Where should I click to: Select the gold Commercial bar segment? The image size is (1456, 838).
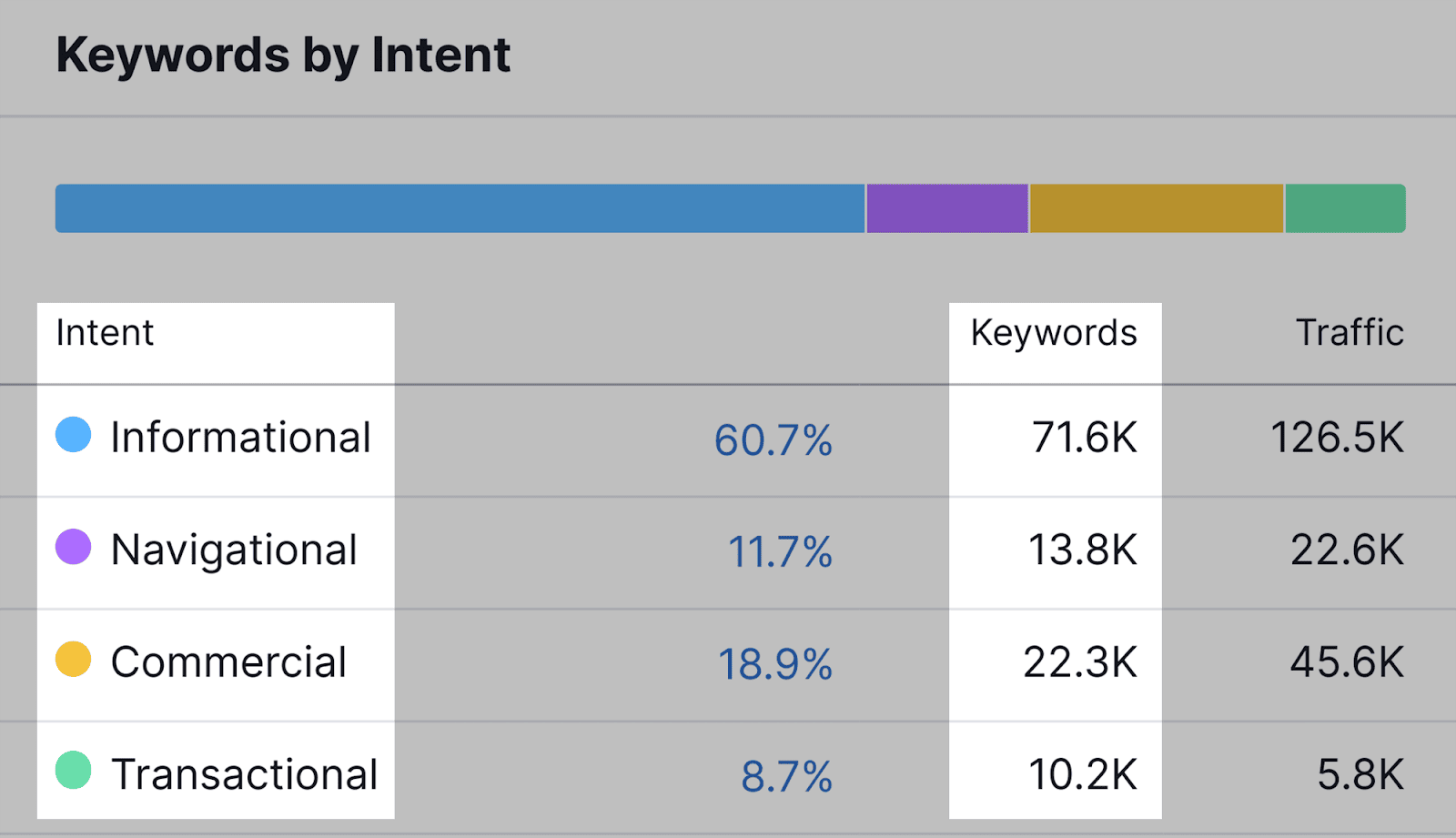[1156, 208]
